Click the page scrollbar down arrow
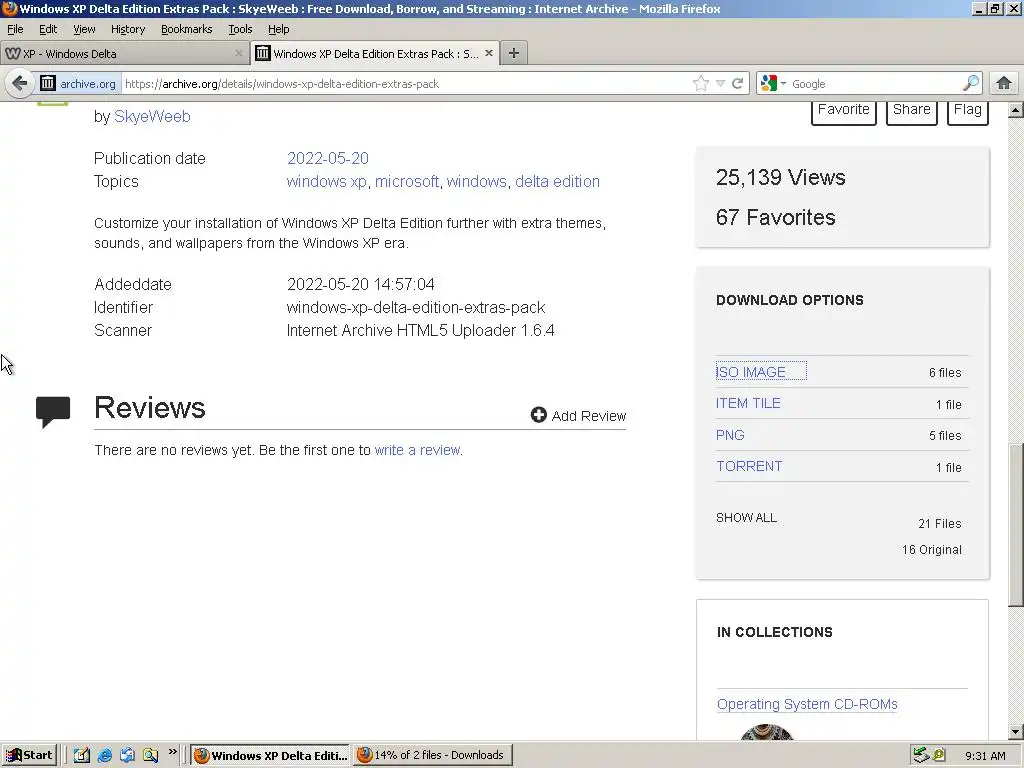The image size is (1024, 768). 1016,732
